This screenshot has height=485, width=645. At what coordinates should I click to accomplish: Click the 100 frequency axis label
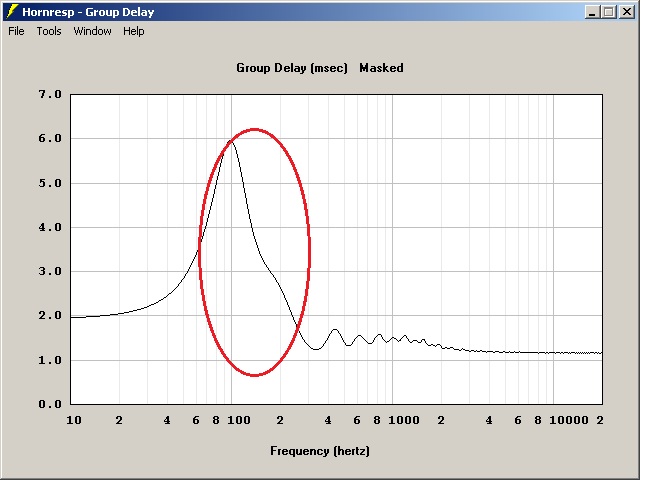239,420
